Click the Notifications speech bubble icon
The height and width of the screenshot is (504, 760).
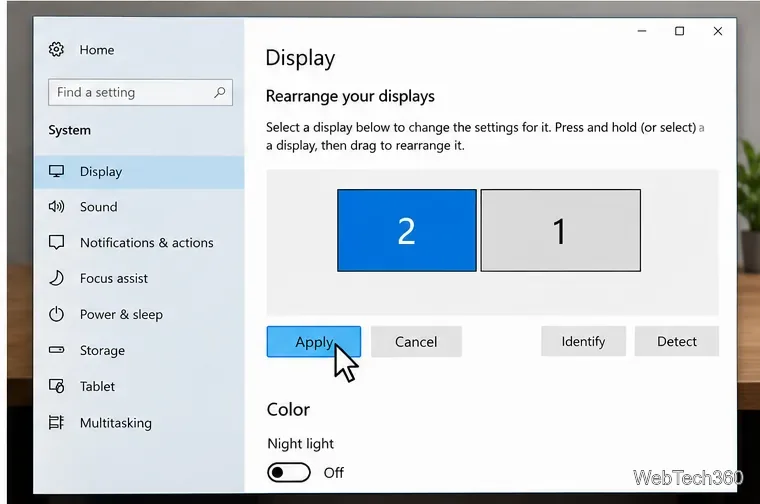[x=56, y=242]
